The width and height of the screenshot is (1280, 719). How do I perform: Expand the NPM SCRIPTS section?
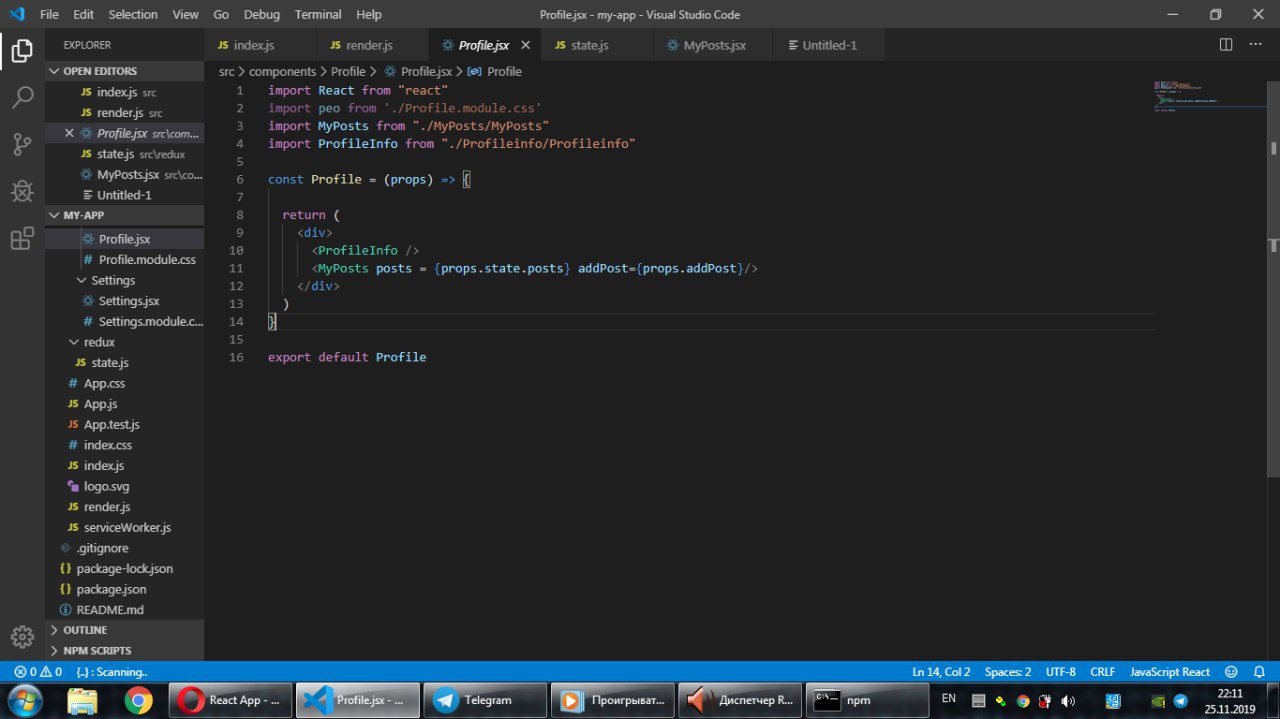97,651
